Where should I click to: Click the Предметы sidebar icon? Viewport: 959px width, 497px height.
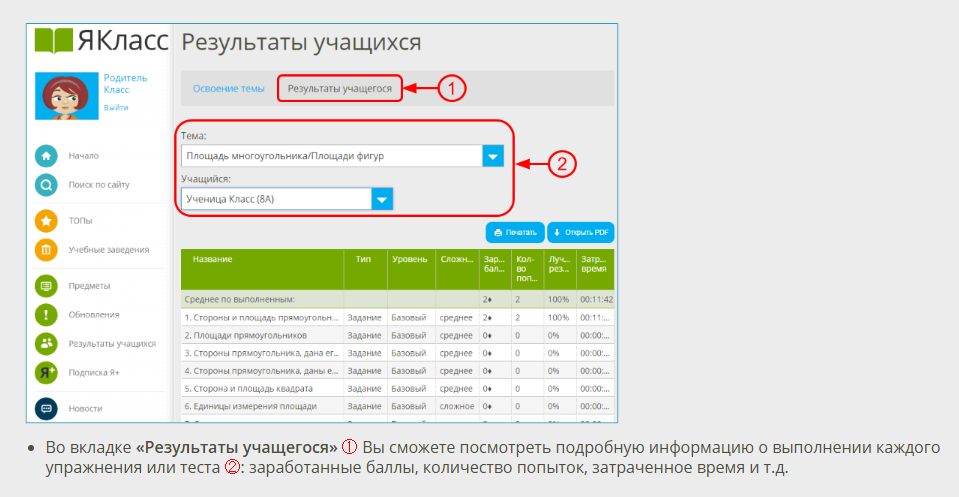tap(46, 286)
